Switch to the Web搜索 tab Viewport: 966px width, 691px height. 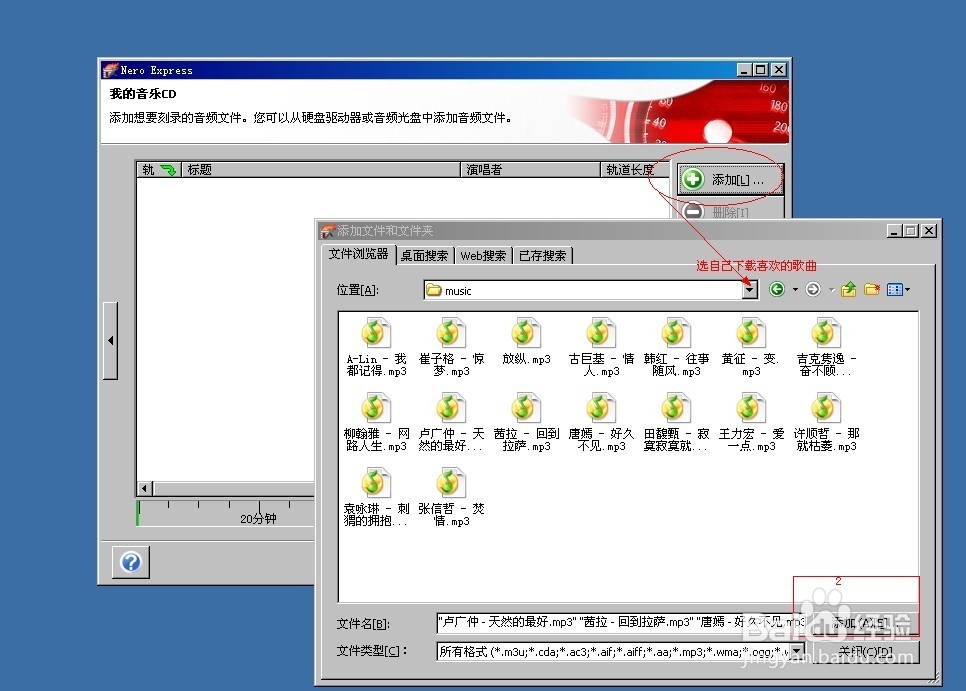pyautogui.click(x=483, y=254)
